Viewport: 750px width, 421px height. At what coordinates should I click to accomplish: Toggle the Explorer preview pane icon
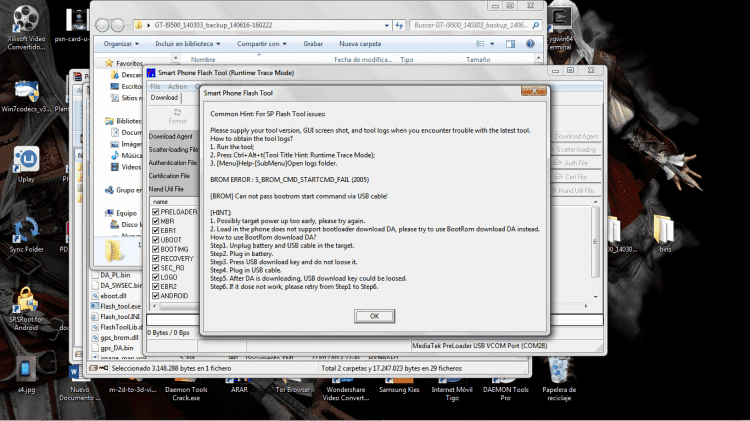point(510,44)
